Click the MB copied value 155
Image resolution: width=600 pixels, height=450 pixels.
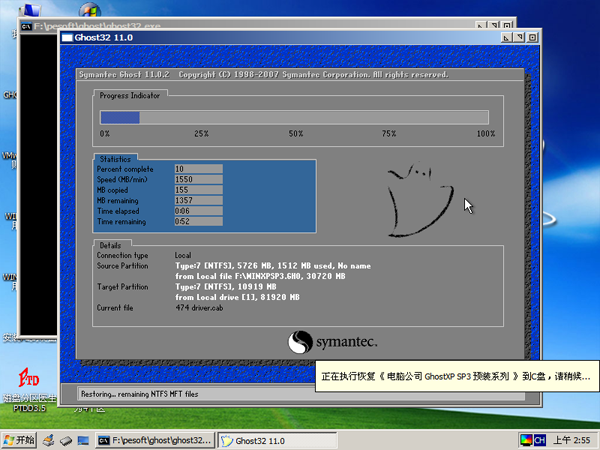point(199,190)
